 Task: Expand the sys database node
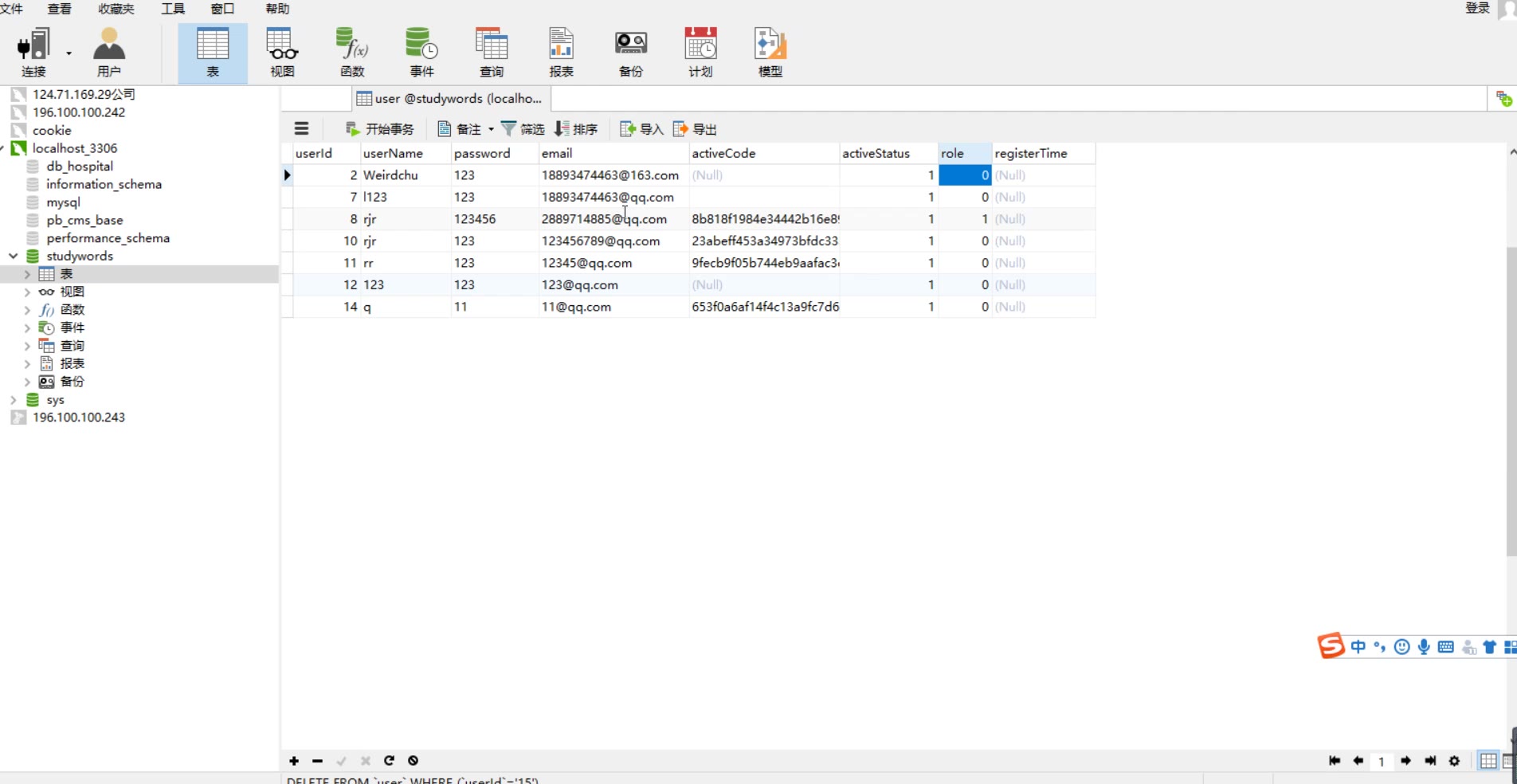[x=14, y=400]
